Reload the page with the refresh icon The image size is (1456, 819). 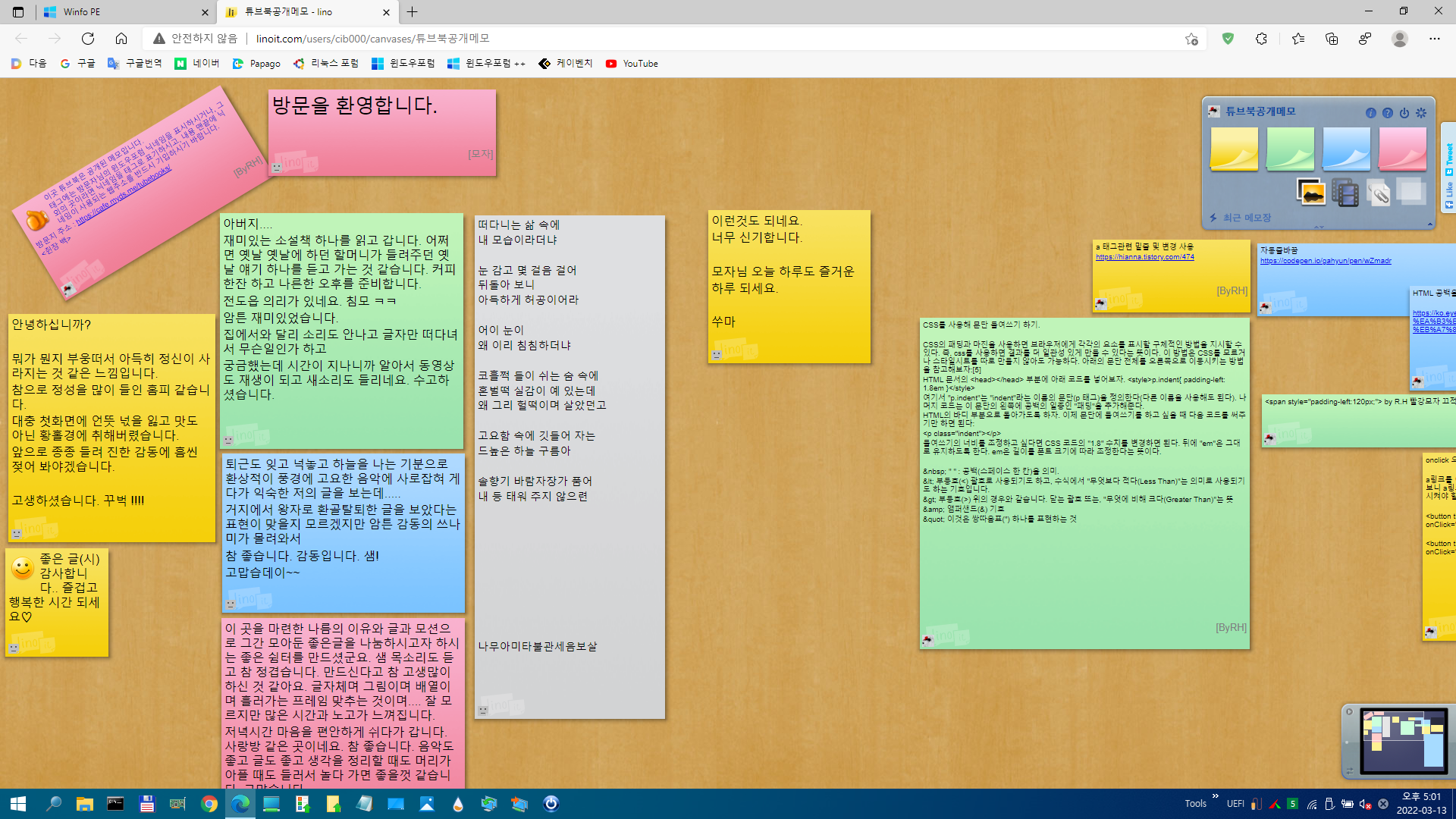tap(88, 39)
